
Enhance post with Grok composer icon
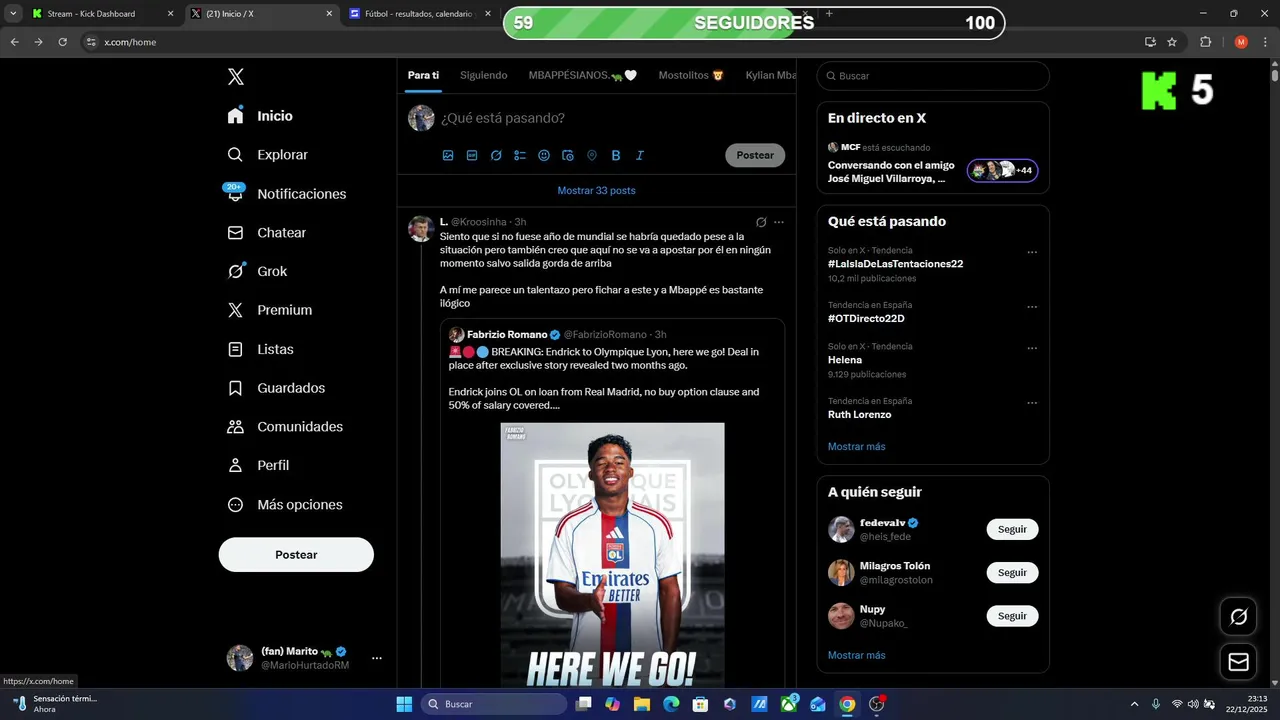click(x=496, y=155)
